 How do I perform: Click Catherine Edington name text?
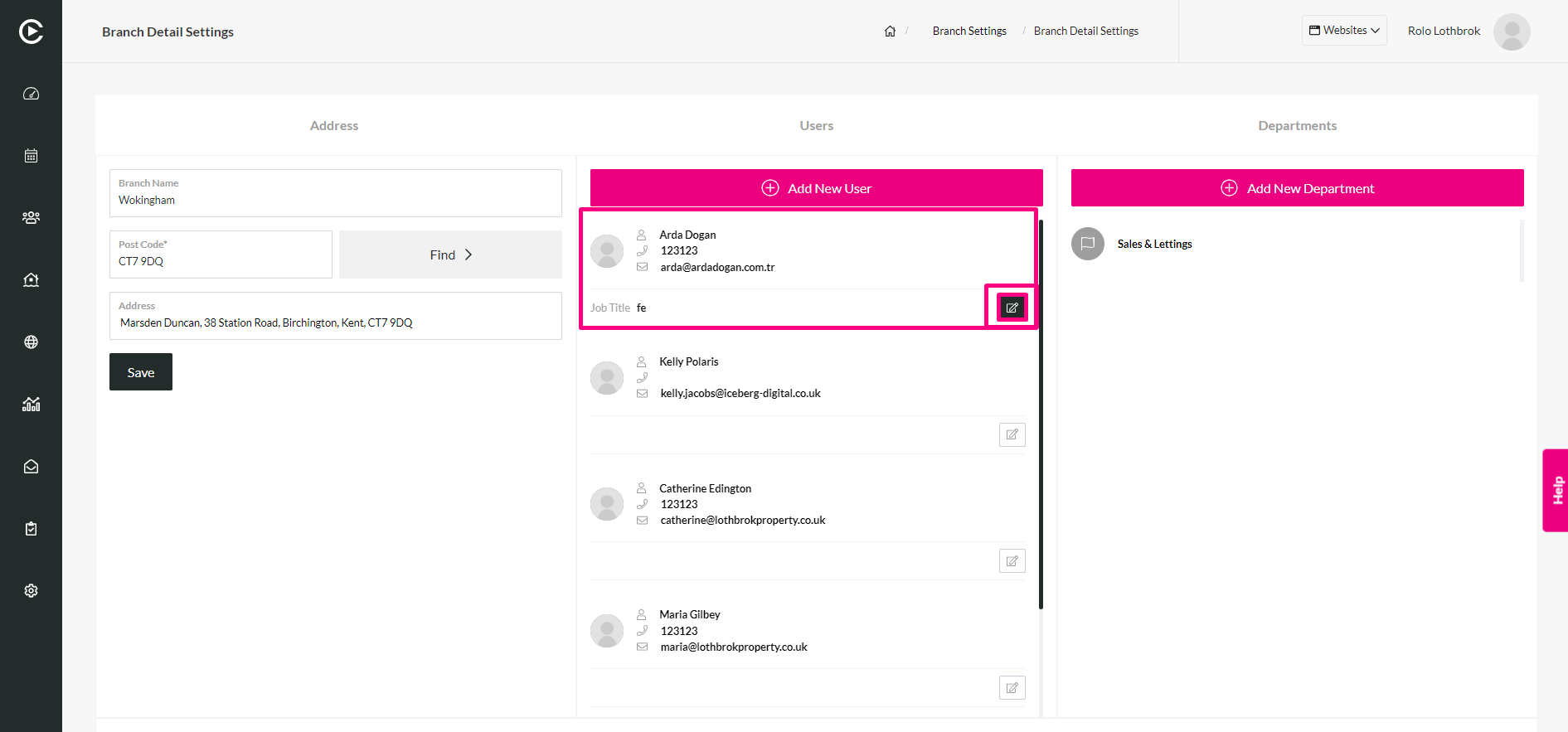tap(706, 489)
